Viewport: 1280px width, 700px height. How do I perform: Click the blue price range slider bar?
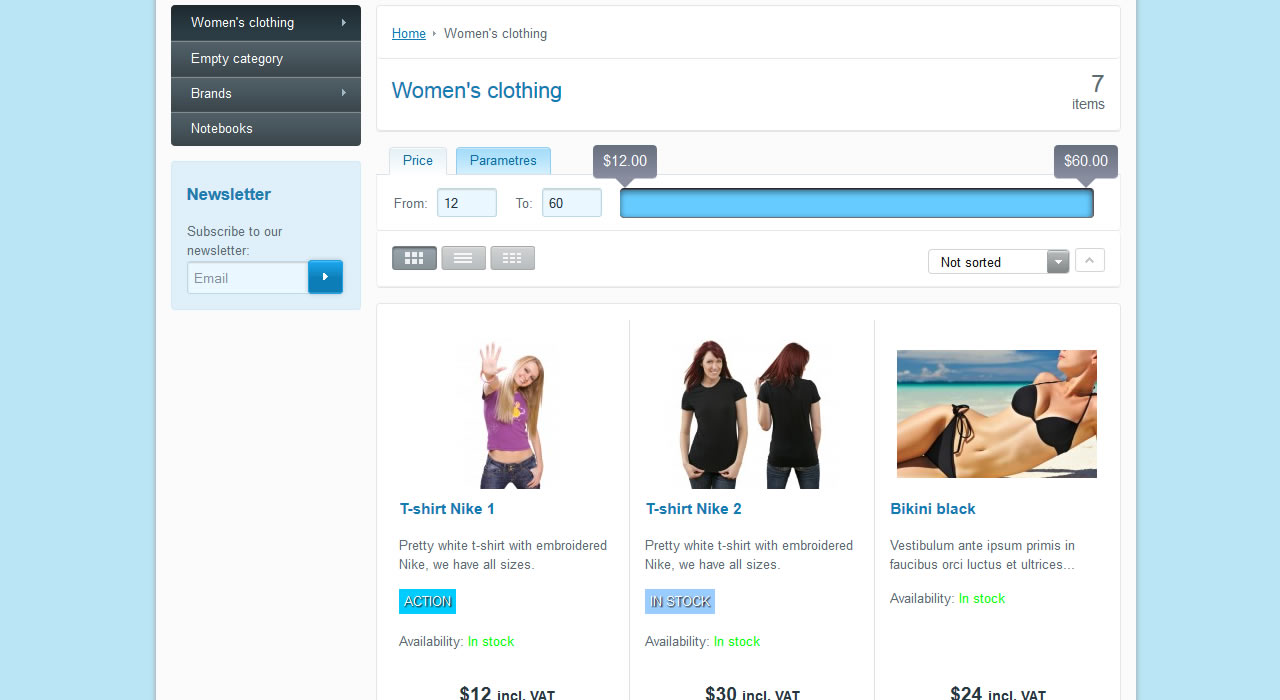[x=857, y=203]
